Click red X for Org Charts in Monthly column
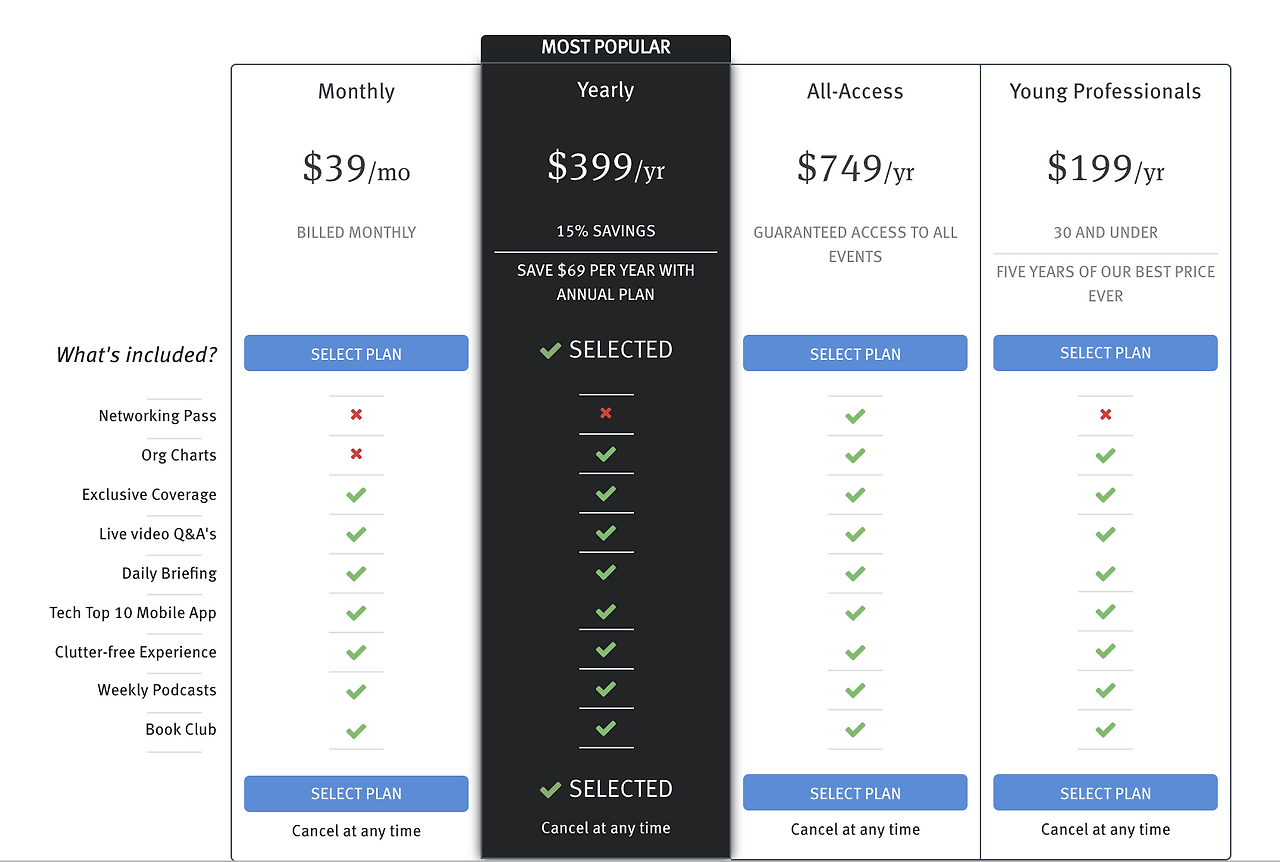The height and width of the screenshot is (862, 1280). point(356,454)
